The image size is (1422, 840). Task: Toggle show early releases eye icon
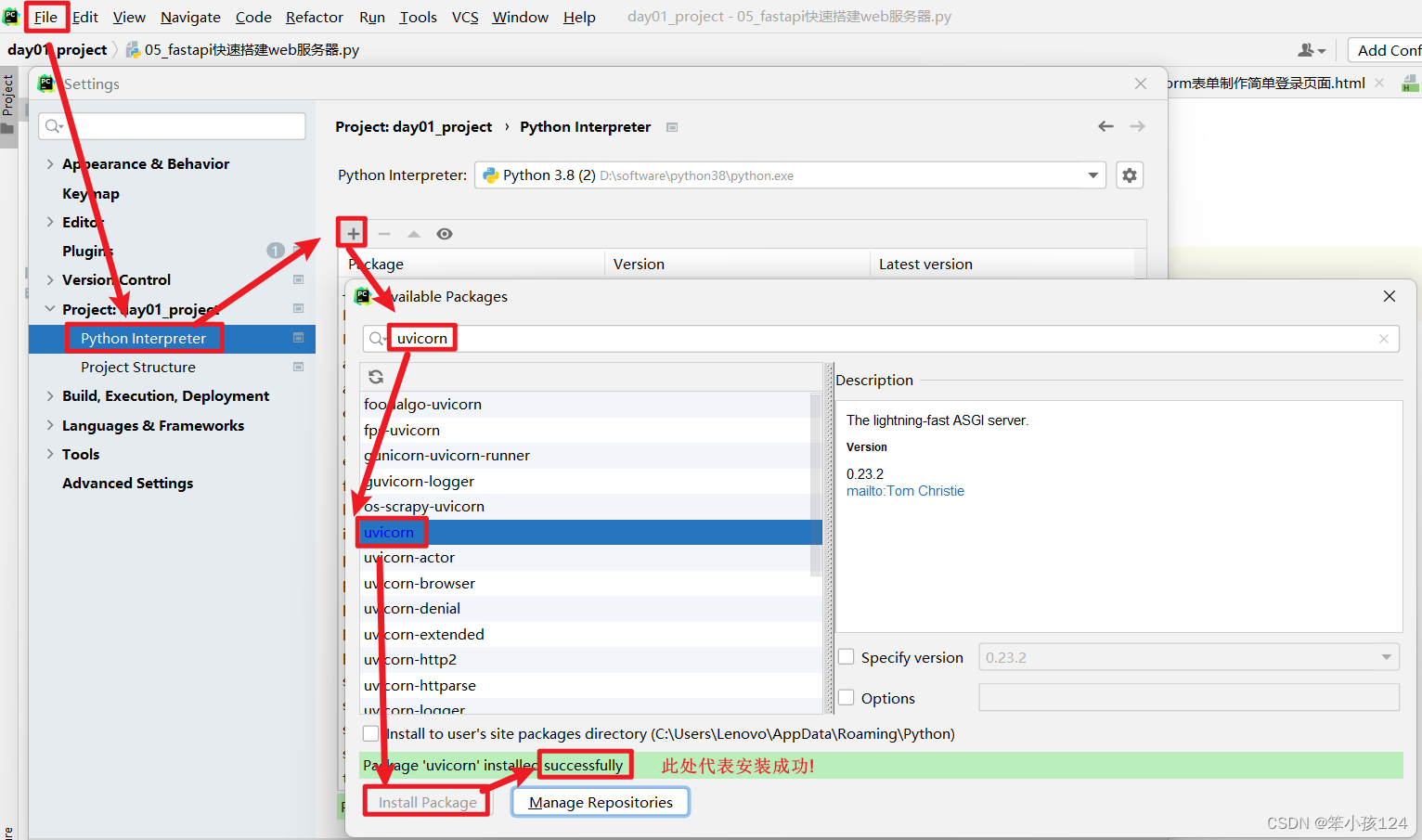445,234
